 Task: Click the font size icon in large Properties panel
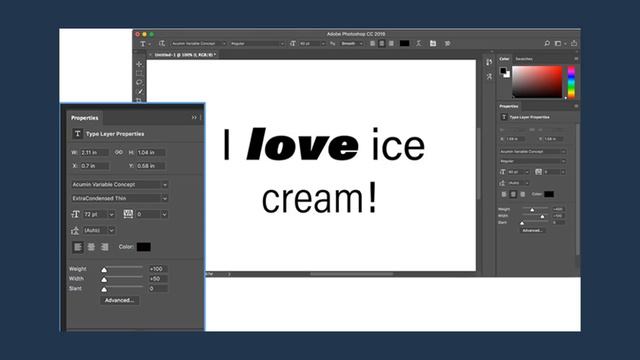coord(76,214)
